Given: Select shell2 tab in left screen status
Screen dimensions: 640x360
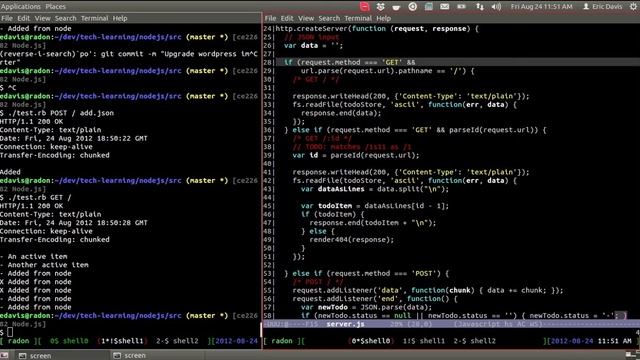Looking at the screenshot, I should [x=177, y=341].
